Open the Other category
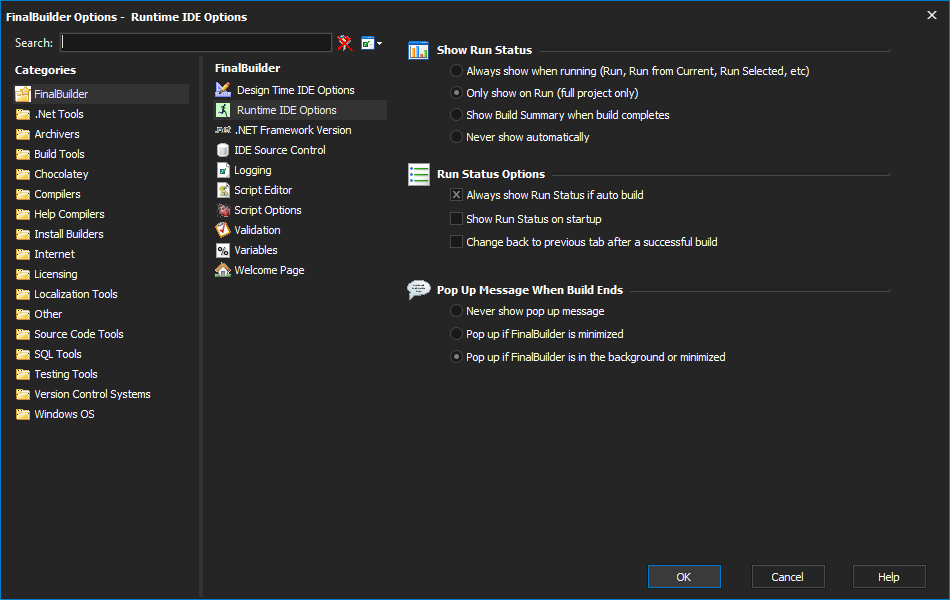The width and height of the screenshot is (950, 600). click(48, 314)
